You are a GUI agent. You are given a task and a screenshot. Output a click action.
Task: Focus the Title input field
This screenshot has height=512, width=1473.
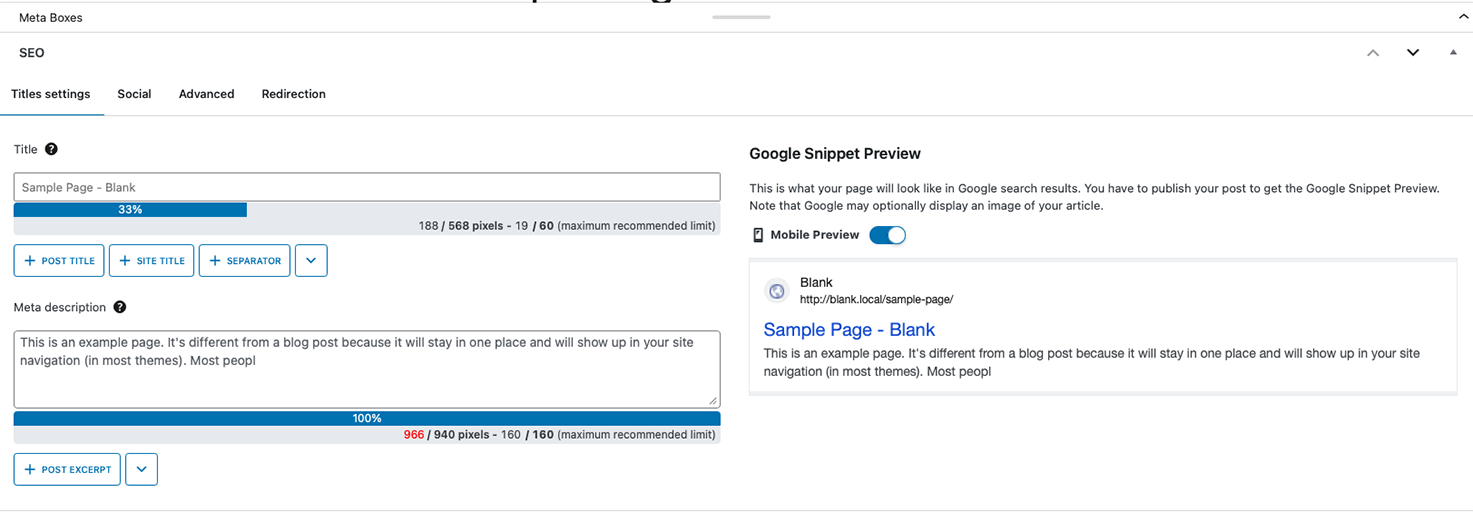[367, 187]
